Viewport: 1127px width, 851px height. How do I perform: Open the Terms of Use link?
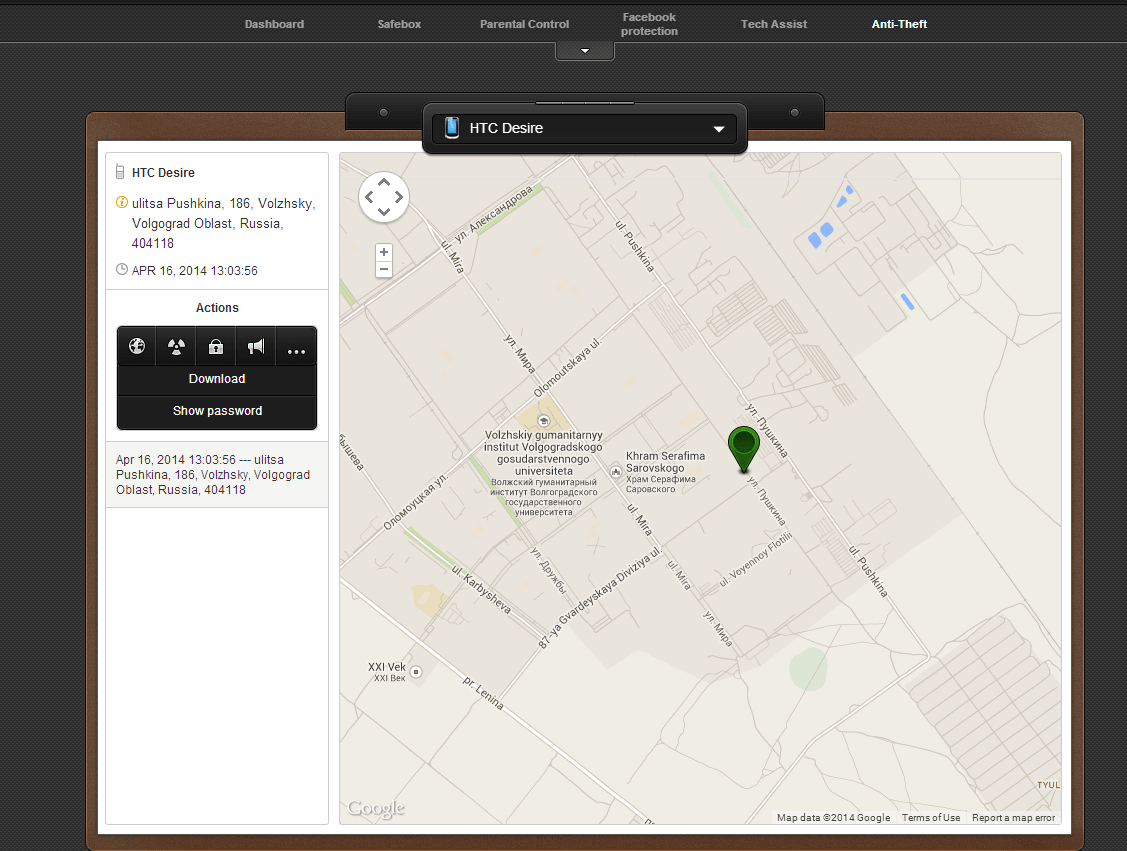[x=931, y=818]
